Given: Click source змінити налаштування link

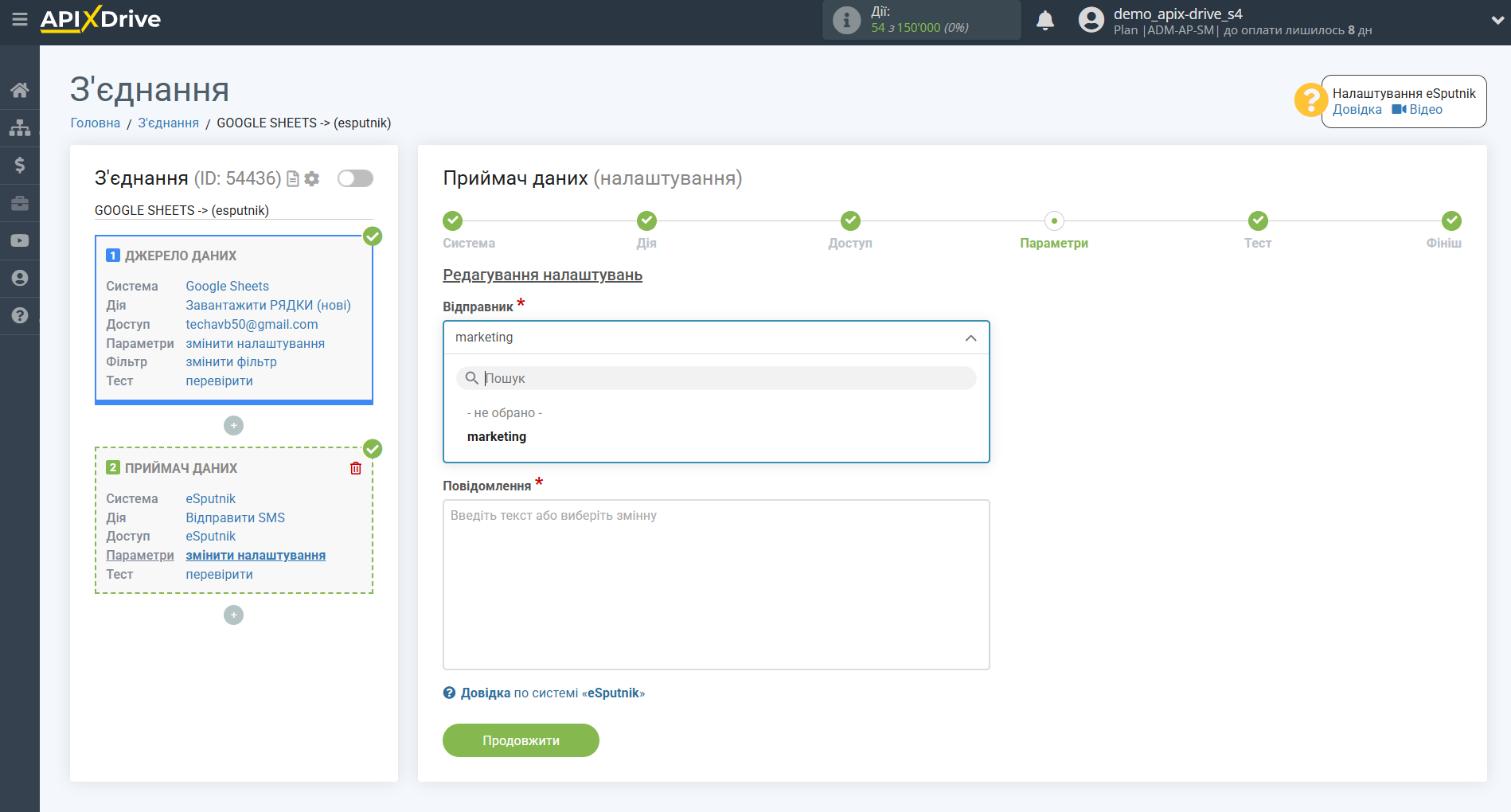Looking at the screenshot, I should click(x=255, y=344).
